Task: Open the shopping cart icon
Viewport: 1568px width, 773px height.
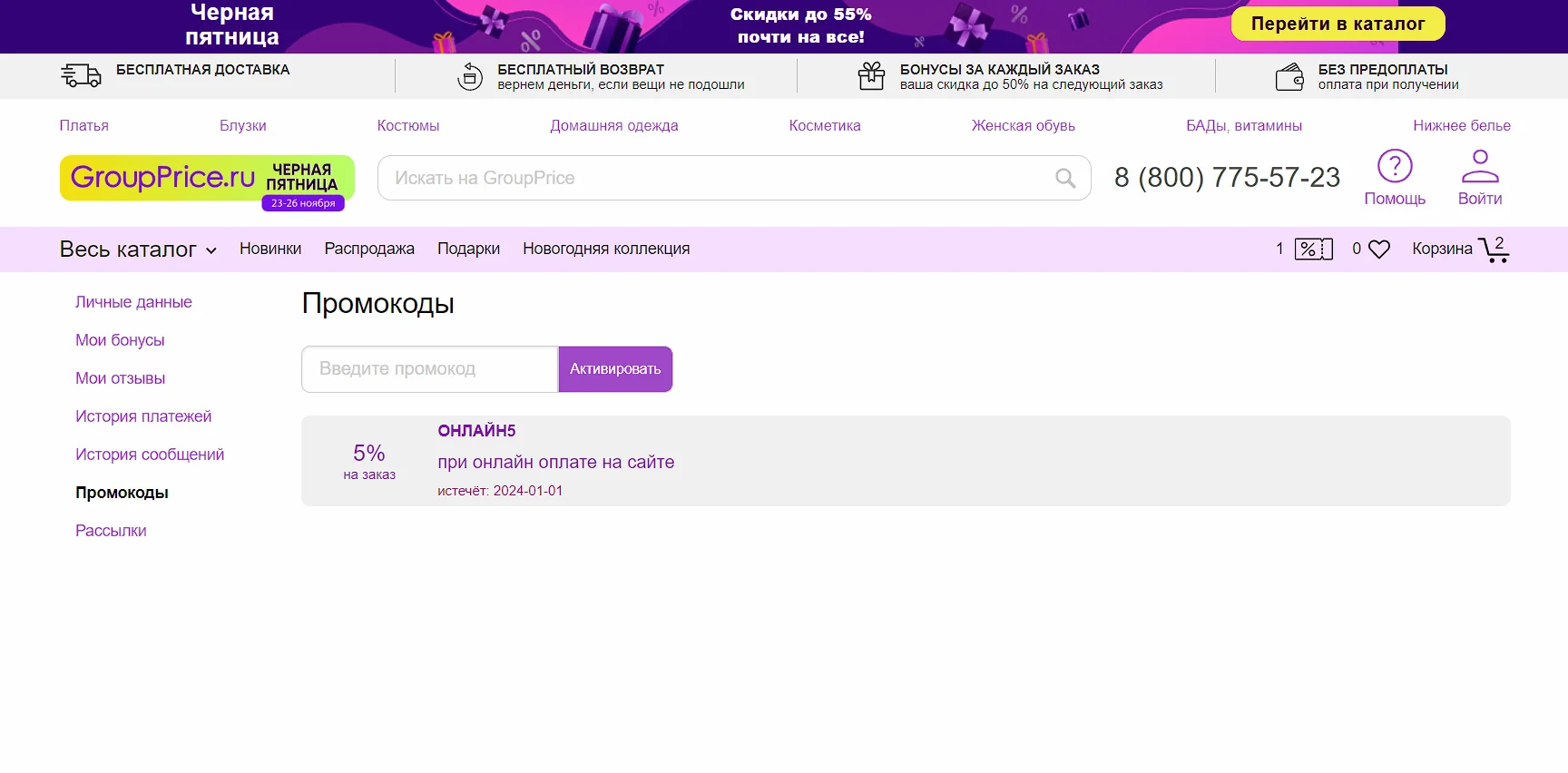Action: coord(1493,250)
